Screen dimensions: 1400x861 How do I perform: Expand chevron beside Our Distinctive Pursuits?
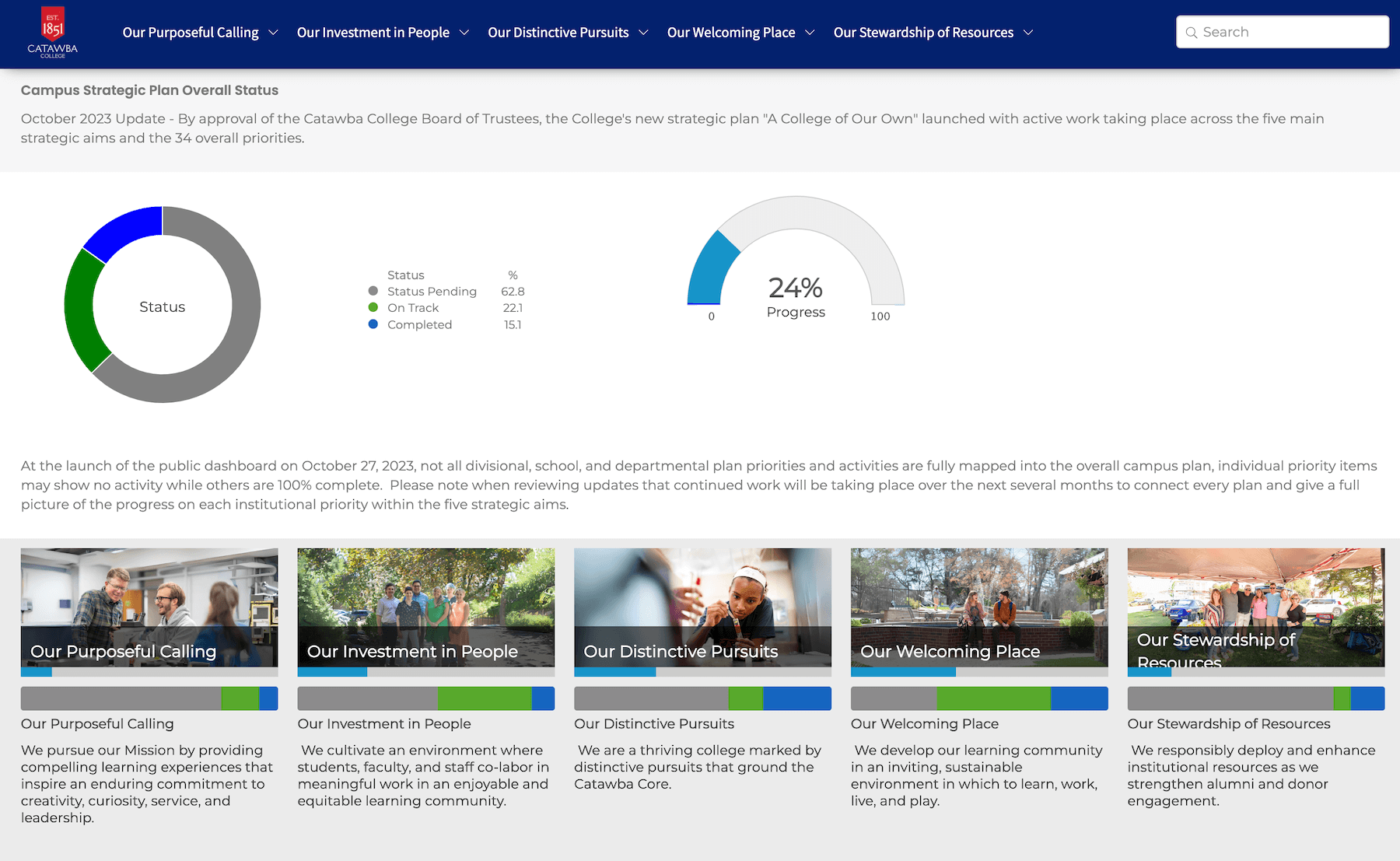[643, 33]
